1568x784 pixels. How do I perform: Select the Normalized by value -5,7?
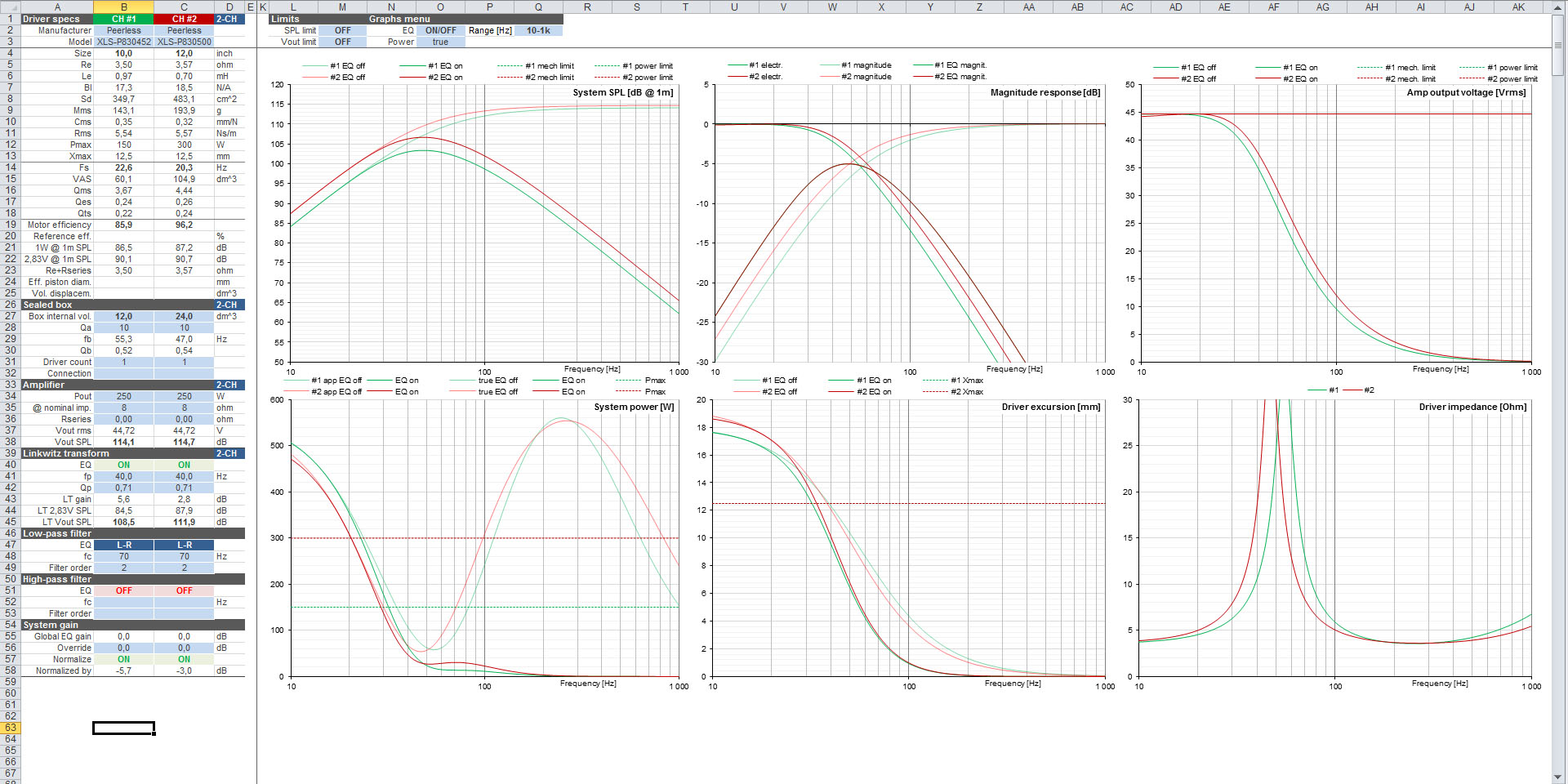coord(123,670)
